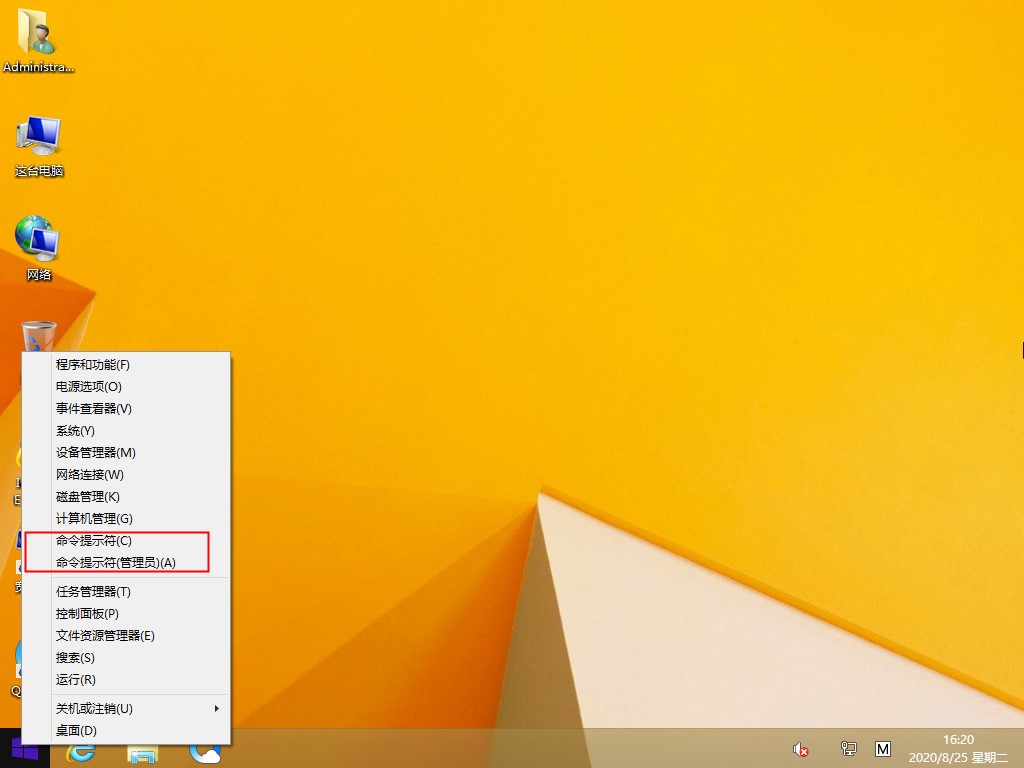The image size is (1024, 768).
Task: Open the muted volume icon in the tray
Action: pyautogui.click(x=800, y=748)
